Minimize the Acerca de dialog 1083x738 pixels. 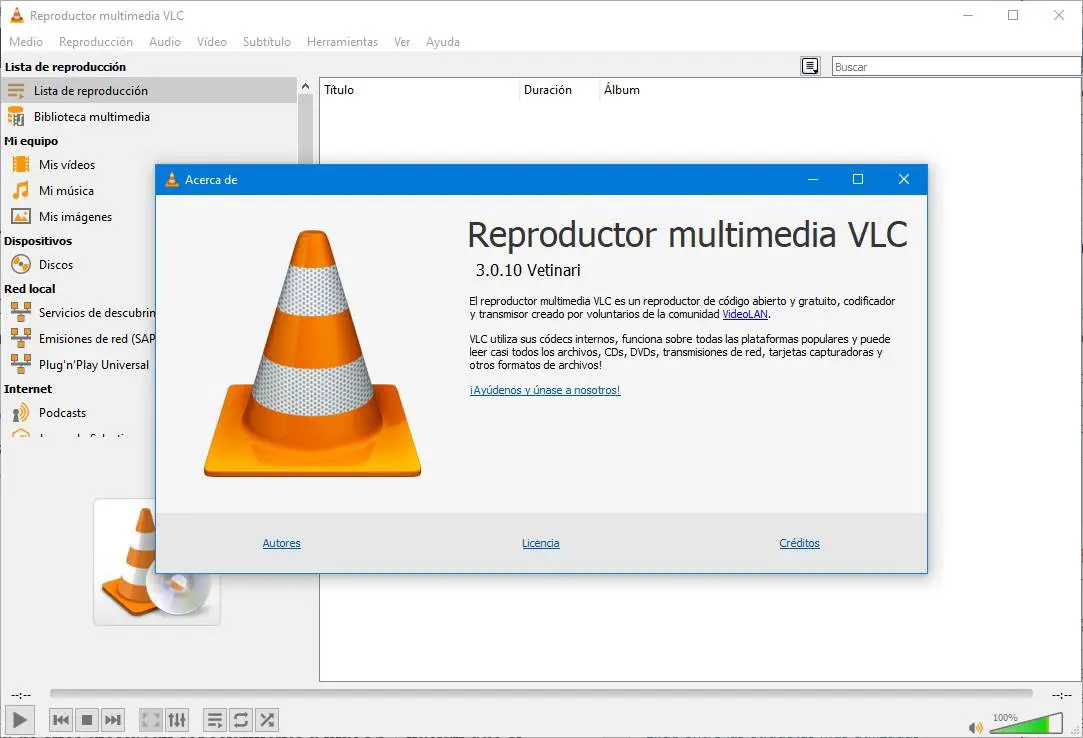click(x=813, y=179)
